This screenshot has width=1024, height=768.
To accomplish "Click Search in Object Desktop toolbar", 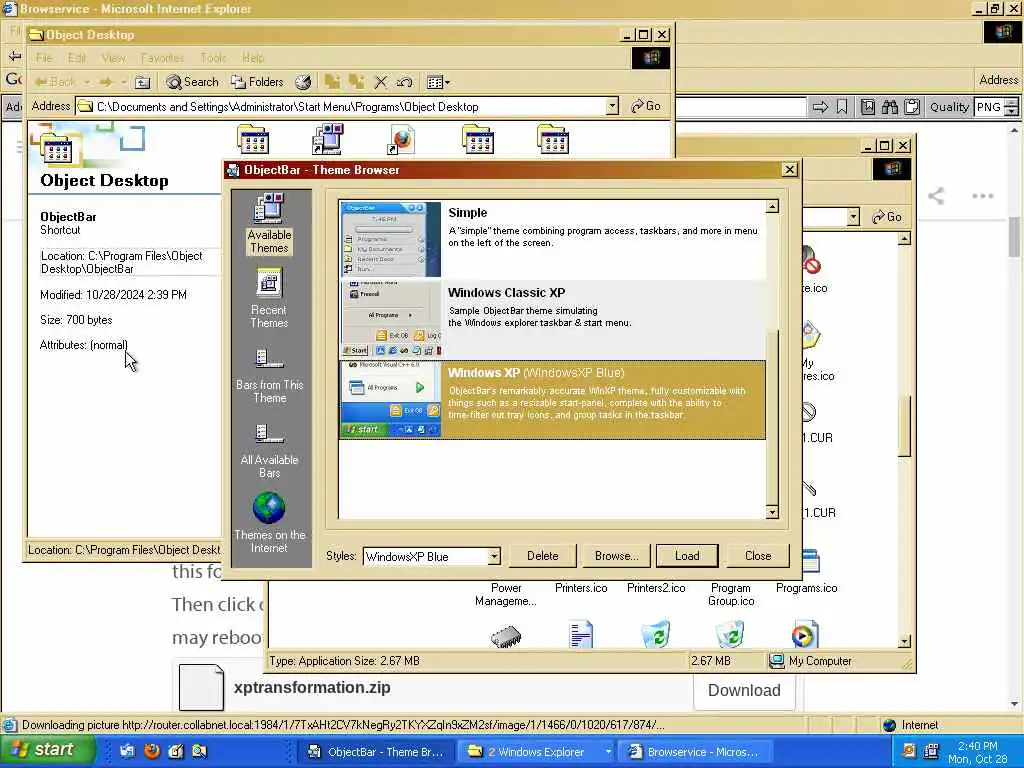I will (x=192, y=82).
